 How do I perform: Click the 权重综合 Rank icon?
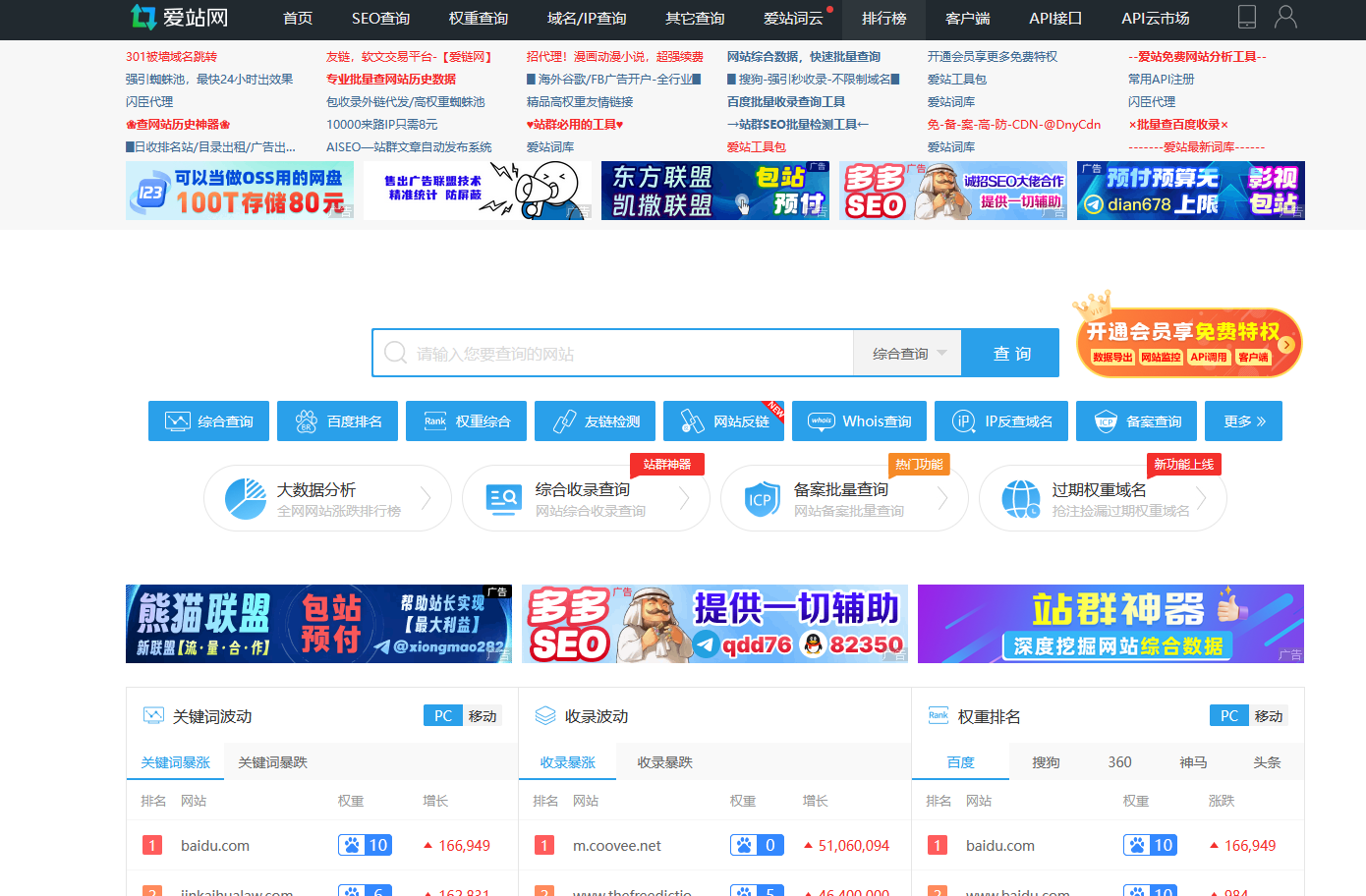tap(435, 421)
